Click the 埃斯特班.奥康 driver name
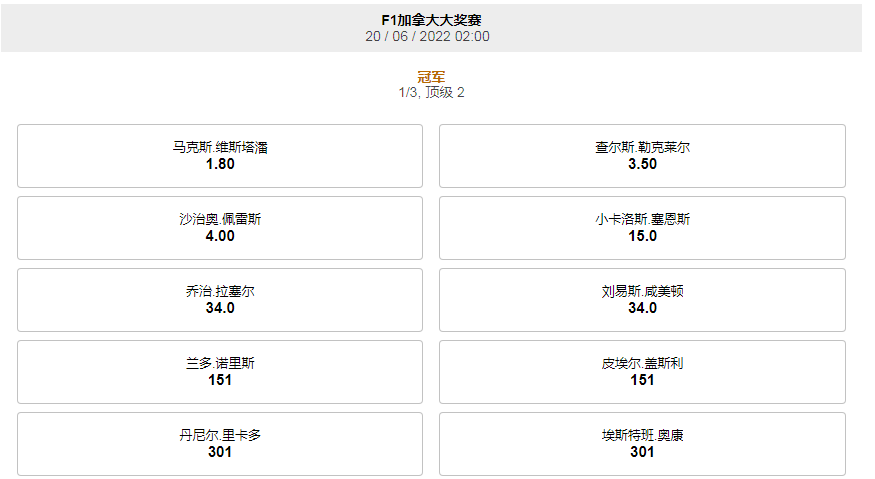Image resolution: width=875 pixels, height=479 pixels. point(642,435)
